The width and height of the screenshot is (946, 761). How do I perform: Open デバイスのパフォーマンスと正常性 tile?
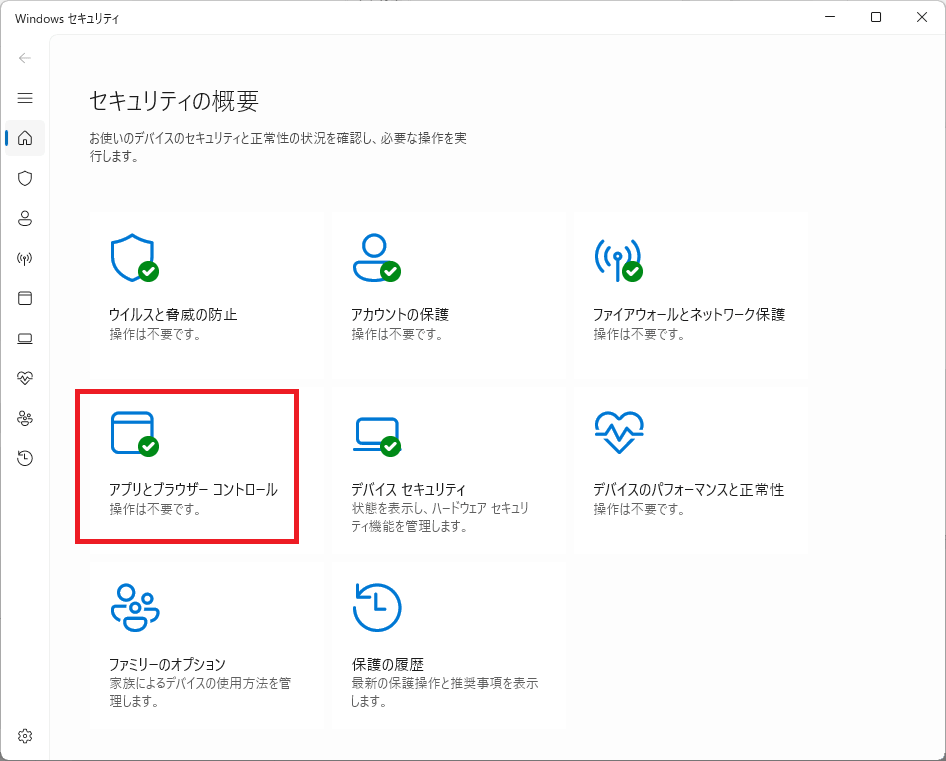point(689,467)
